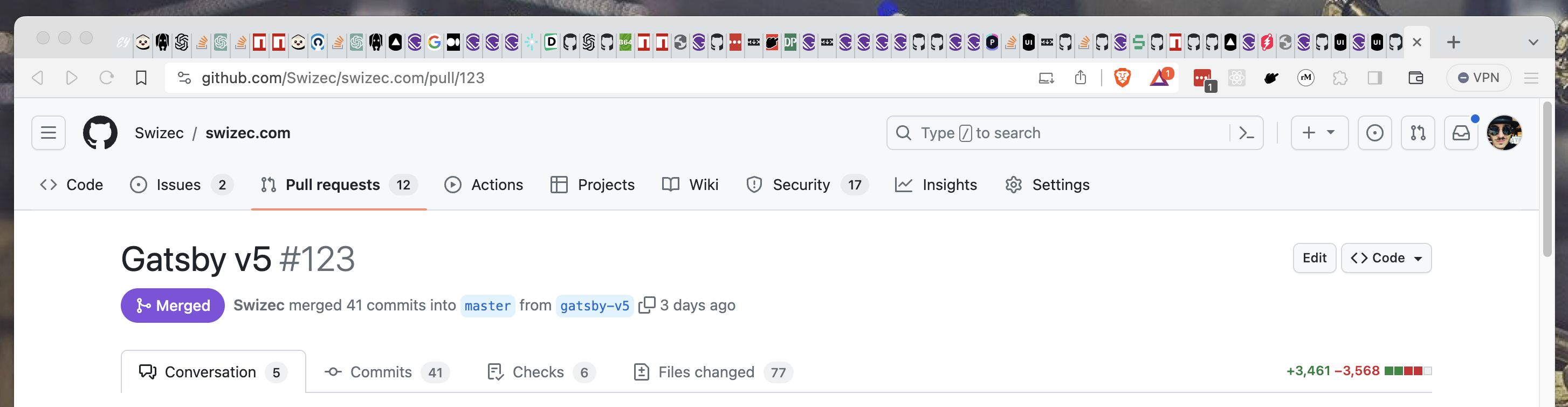This screenshot has height=407, width=1568.
Task: Expand the Create new plus dropdown
Action: [x=1319, y=133]
